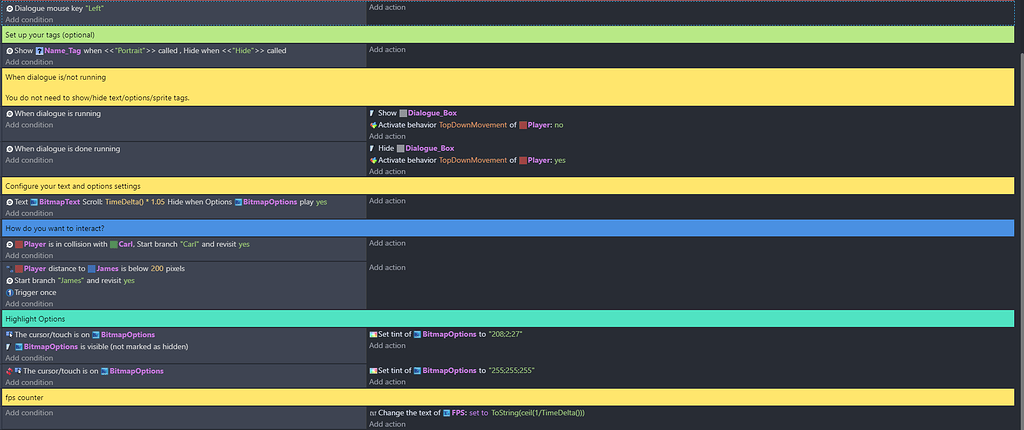Image resolution: width=1024 pixels, height=430 pixels.
Task: Select blue 'How do you want to interact?' comment
Action: tap(507, 229)
